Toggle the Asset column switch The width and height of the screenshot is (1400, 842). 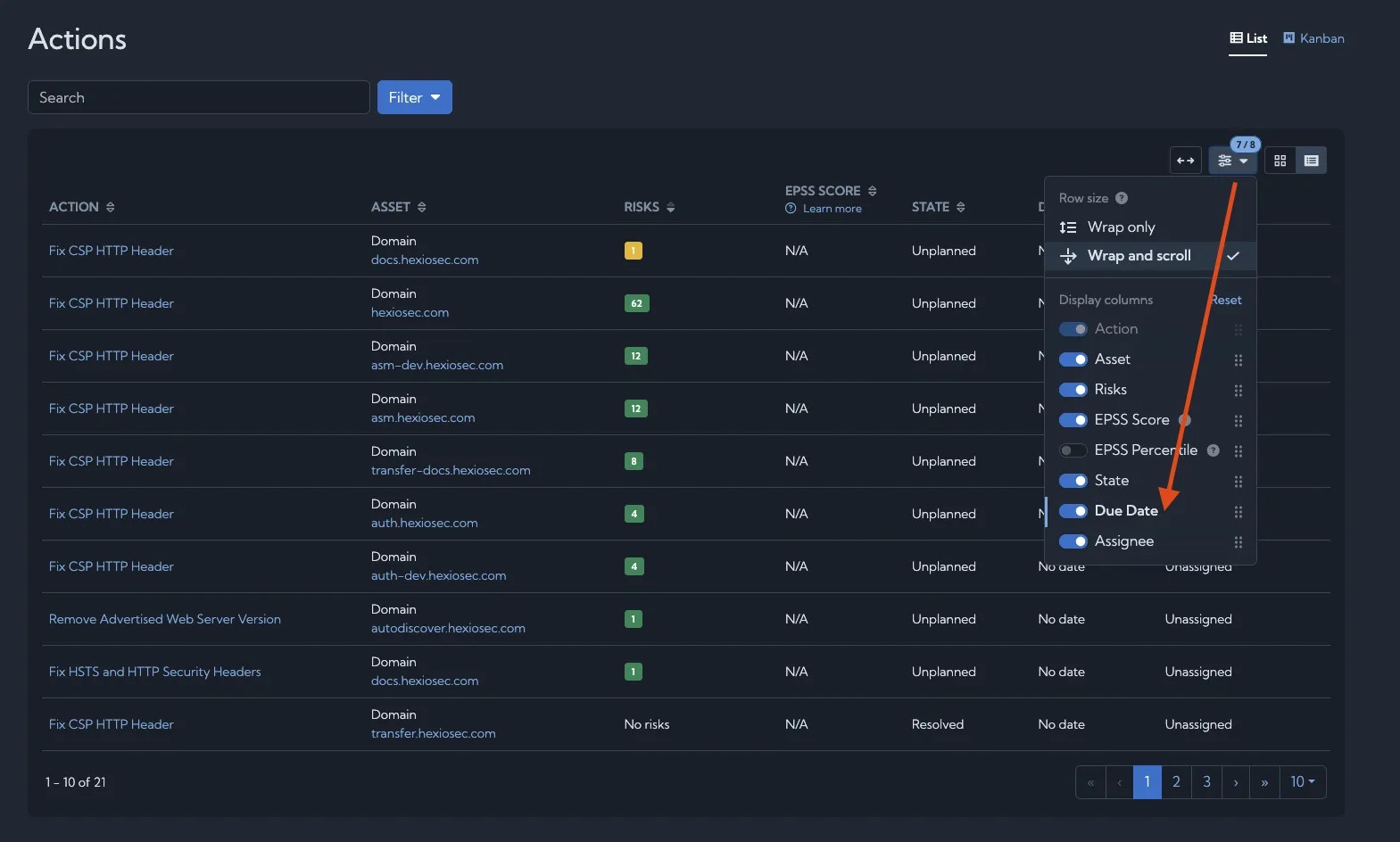pos(1073,359)
